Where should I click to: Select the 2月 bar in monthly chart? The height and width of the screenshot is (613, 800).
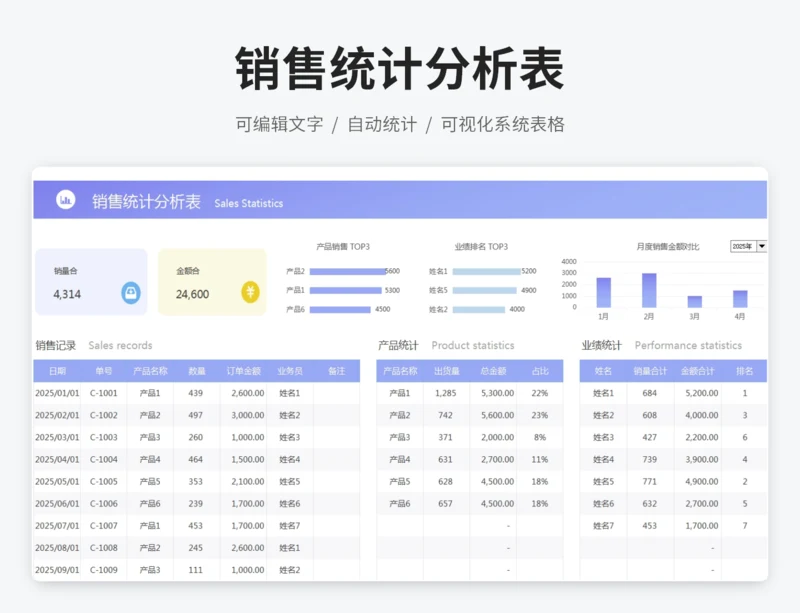click(649, 290)
